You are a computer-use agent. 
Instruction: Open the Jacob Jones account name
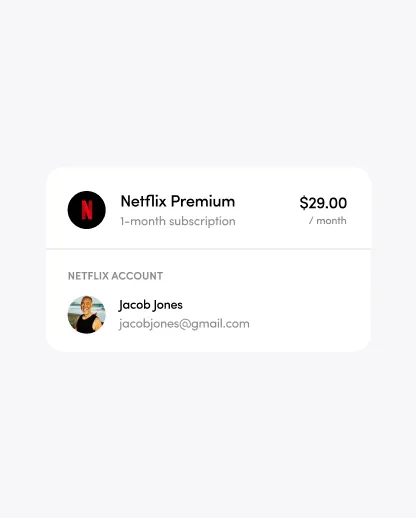151,305
